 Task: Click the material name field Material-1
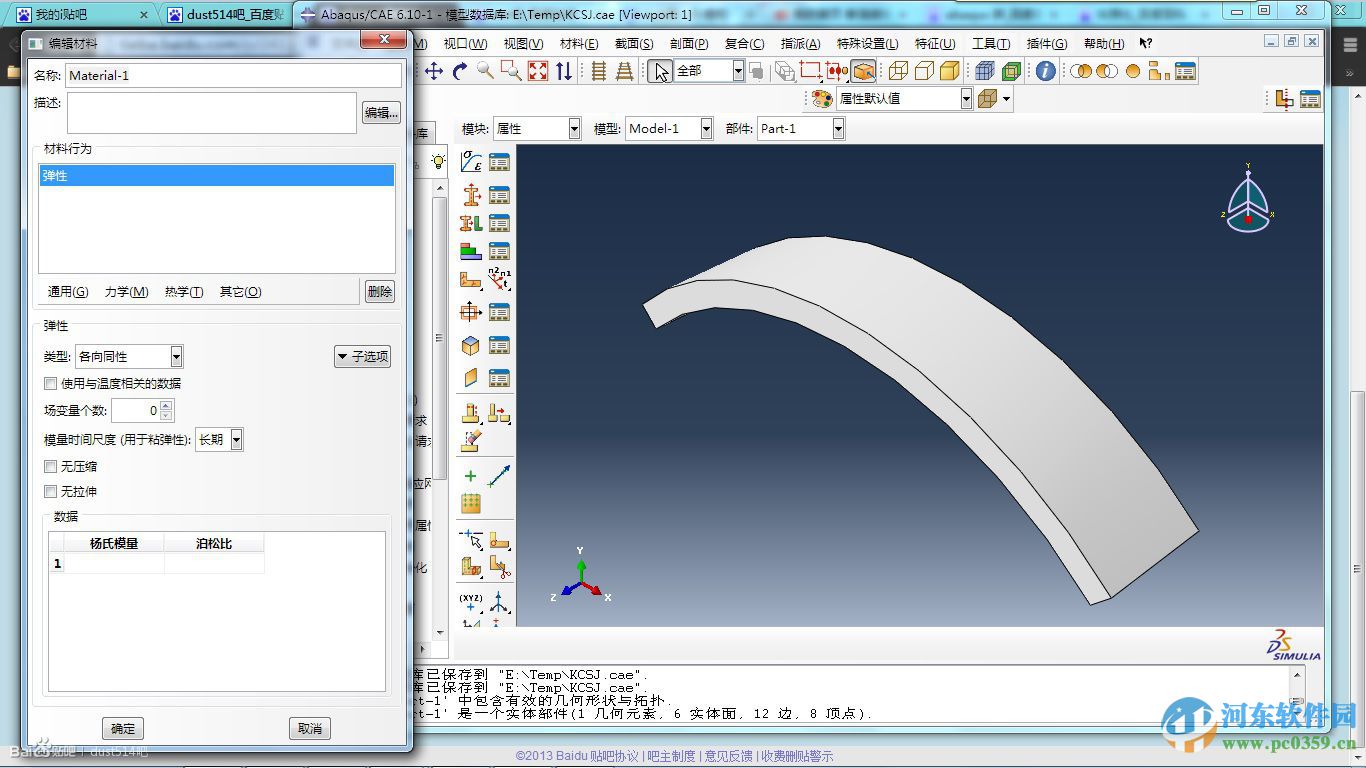point(234,75)
